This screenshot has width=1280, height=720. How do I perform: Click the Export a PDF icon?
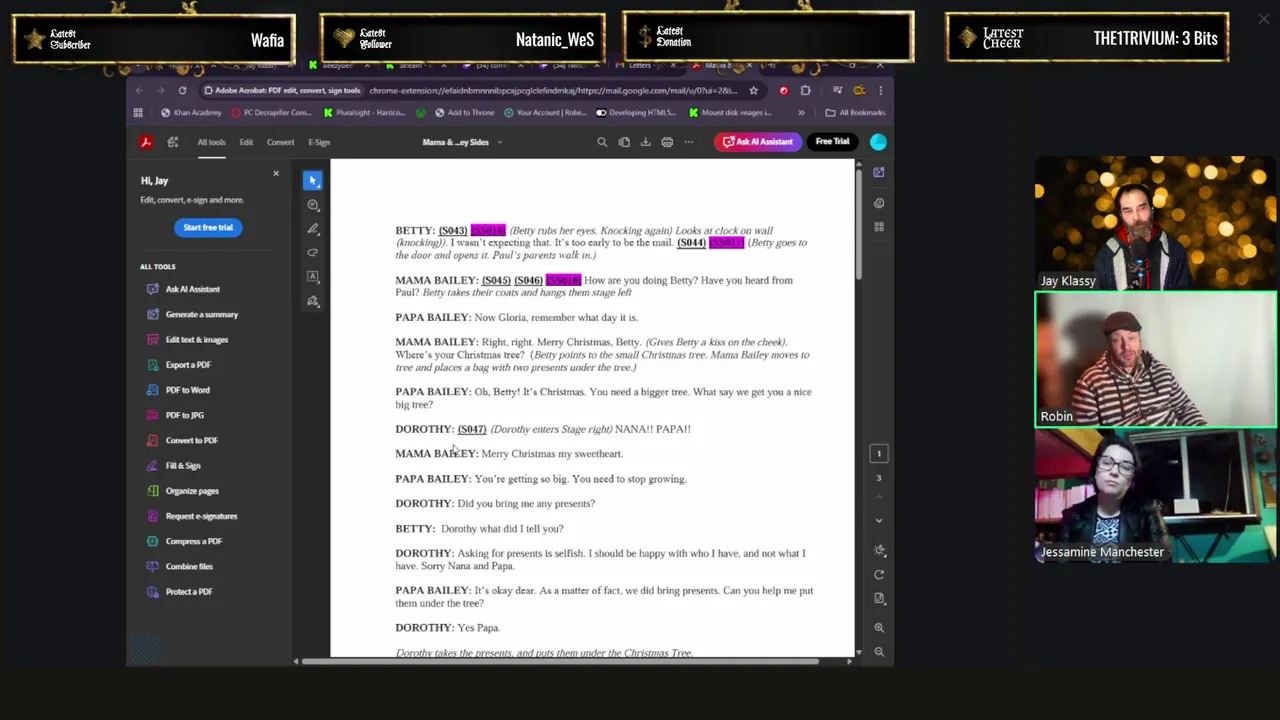tap(152, 365)
